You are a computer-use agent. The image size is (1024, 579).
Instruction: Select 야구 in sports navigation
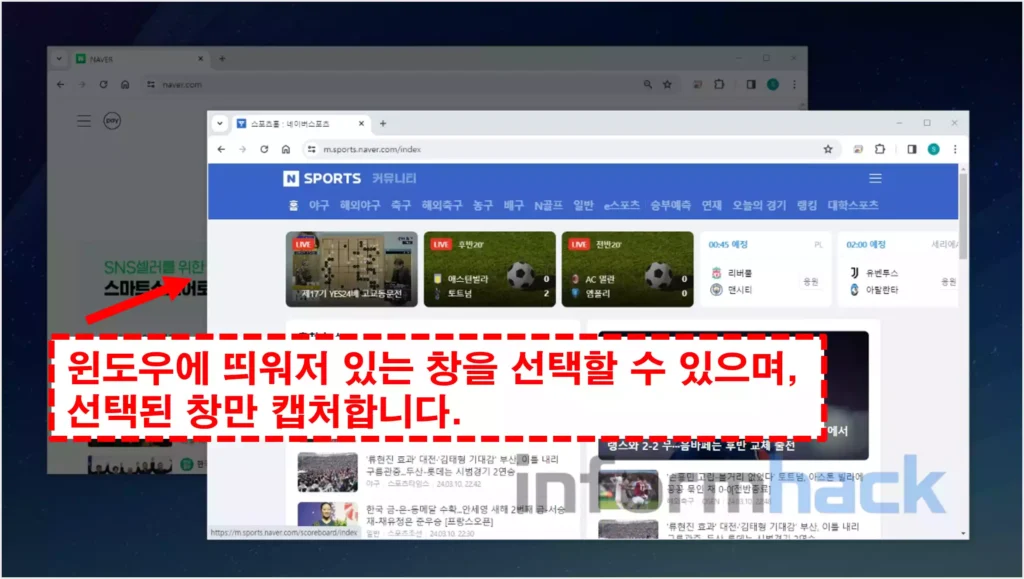[x=319, y=206]
